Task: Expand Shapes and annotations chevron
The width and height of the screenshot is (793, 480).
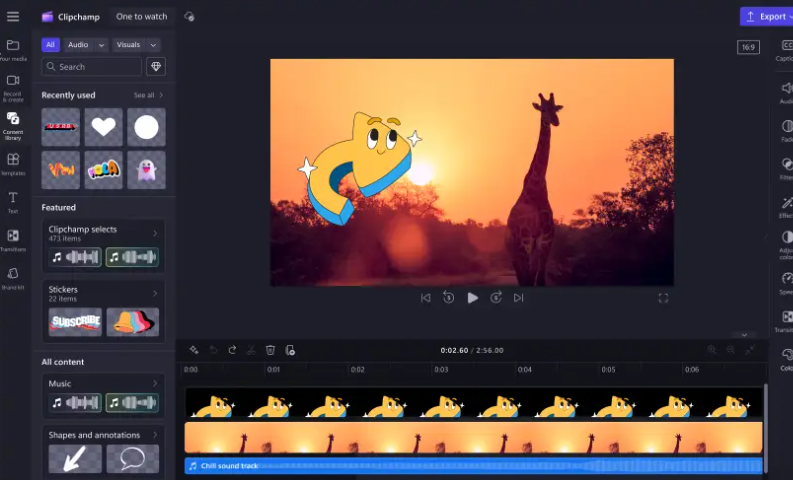Action: tap(155, 435)
